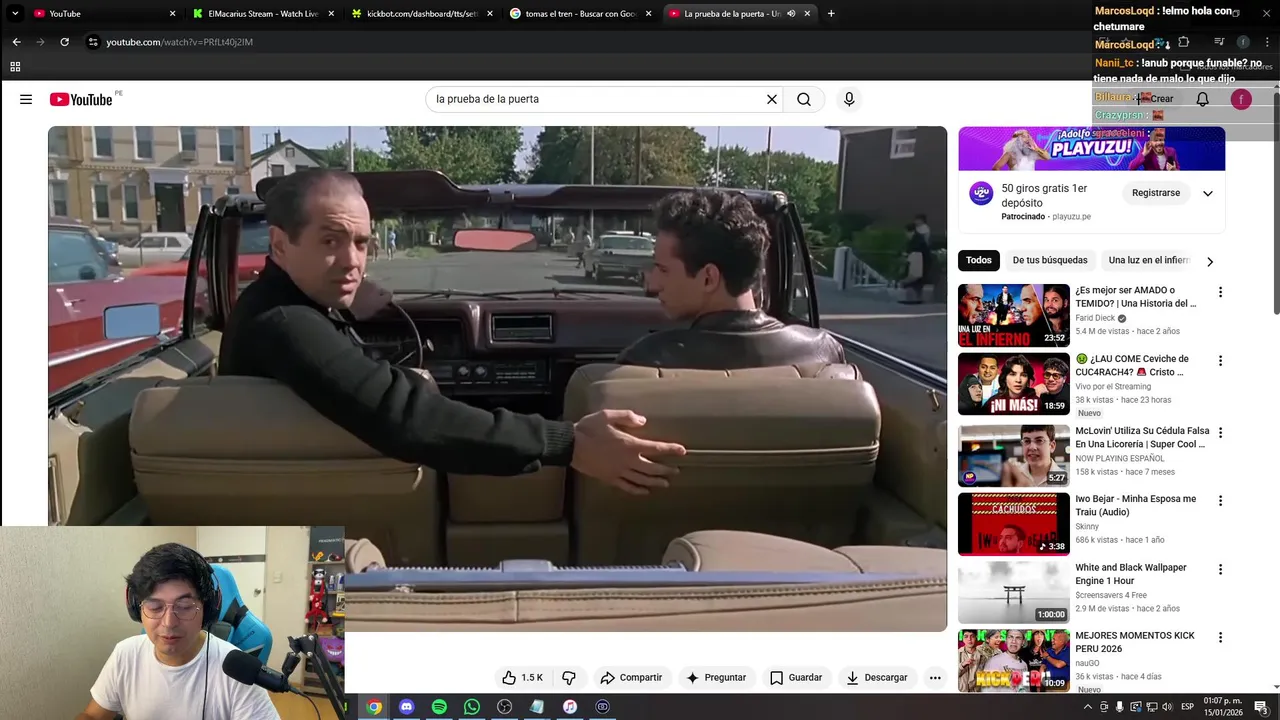Image resolution: width=1280 pixels, height=720 pixels.
Task: Select 'De tus búsquedas' filter chip
Action: point(1050,260)
